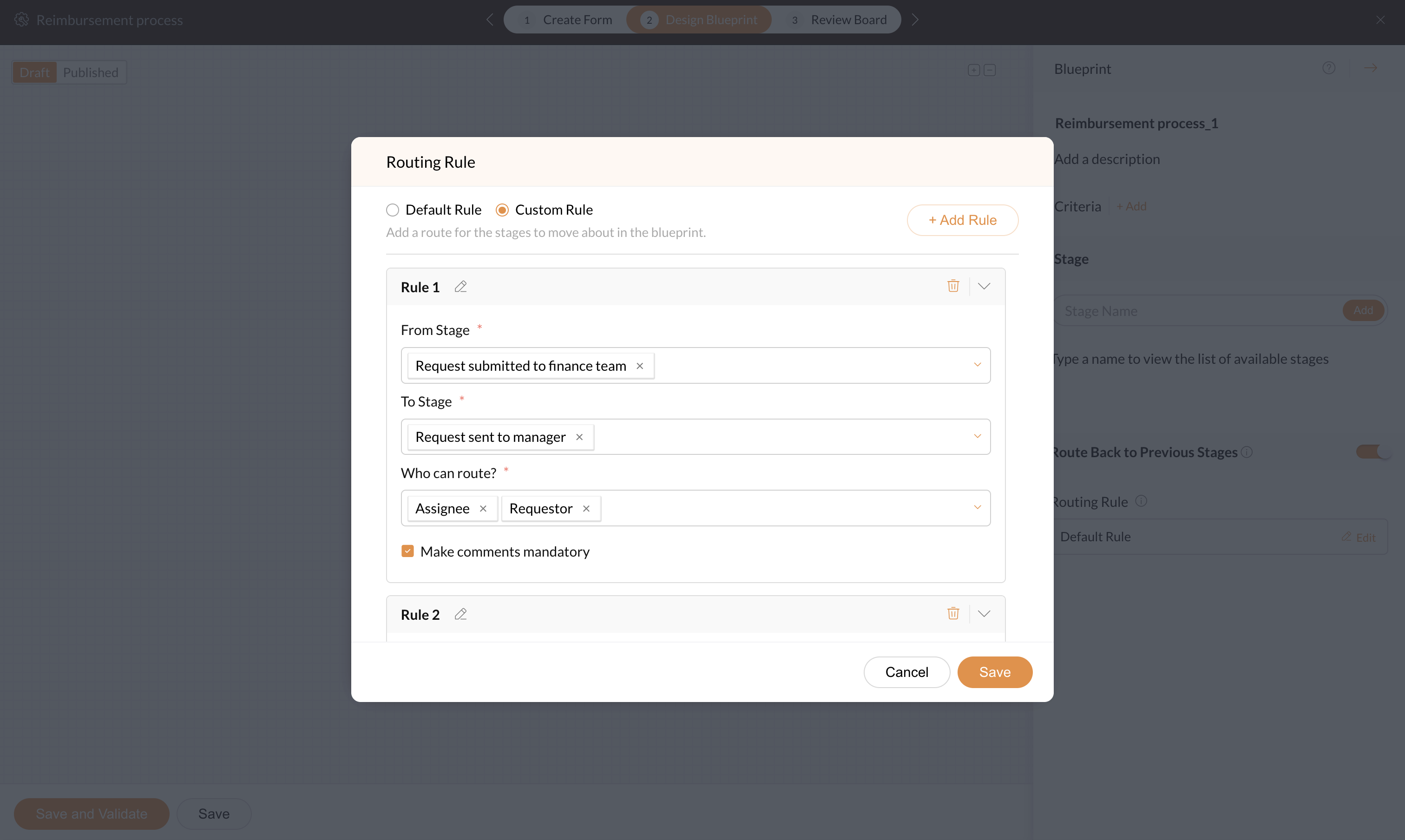The image size is (1405, 840).
Task: Rename Rule 1 using pencil icon
Action: click(461, 287)
